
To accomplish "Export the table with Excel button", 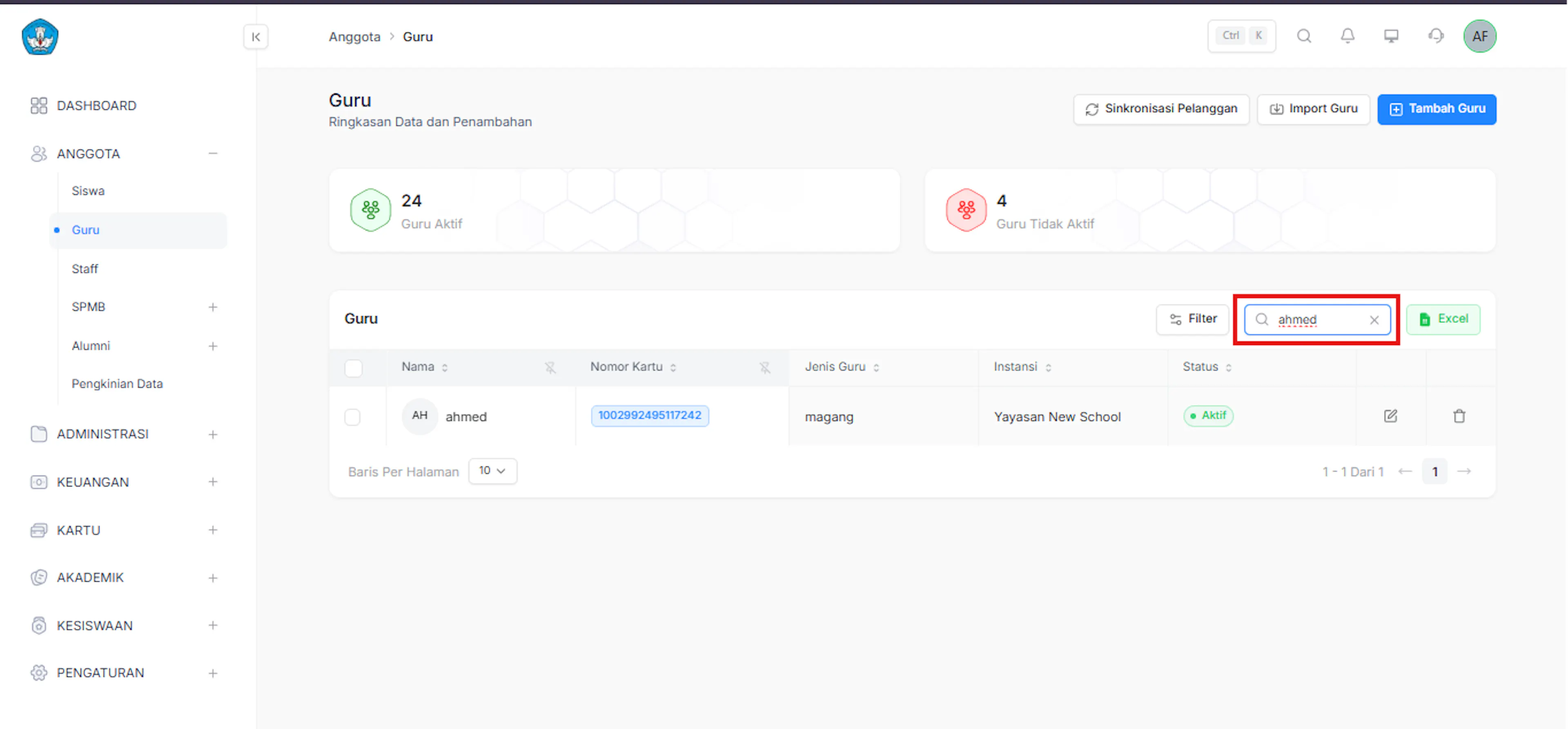I will (x=1443, y=319).
